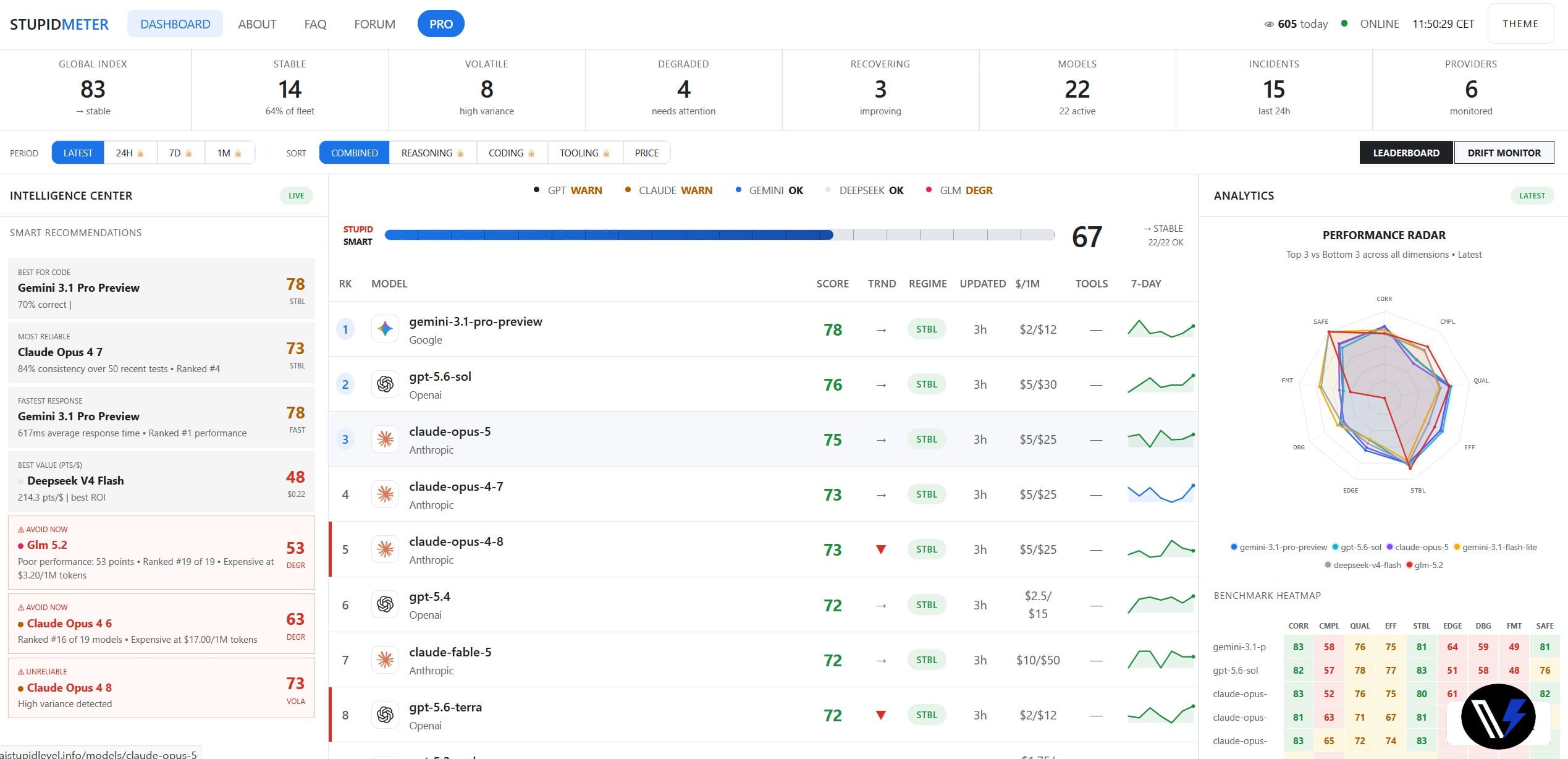The image size is (1568, 759).
Task: Sort the leaderboard by CODING
Action: pos(512,153)
